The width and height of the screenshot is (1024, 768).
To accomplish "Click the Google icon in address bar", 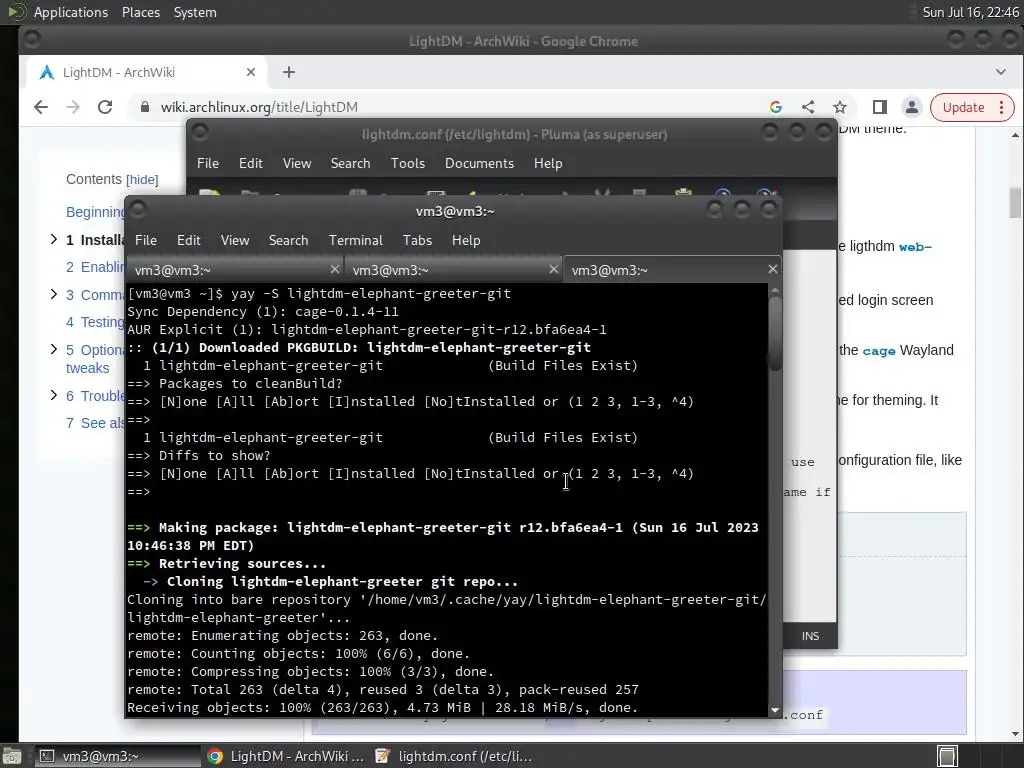I will 776,107.
